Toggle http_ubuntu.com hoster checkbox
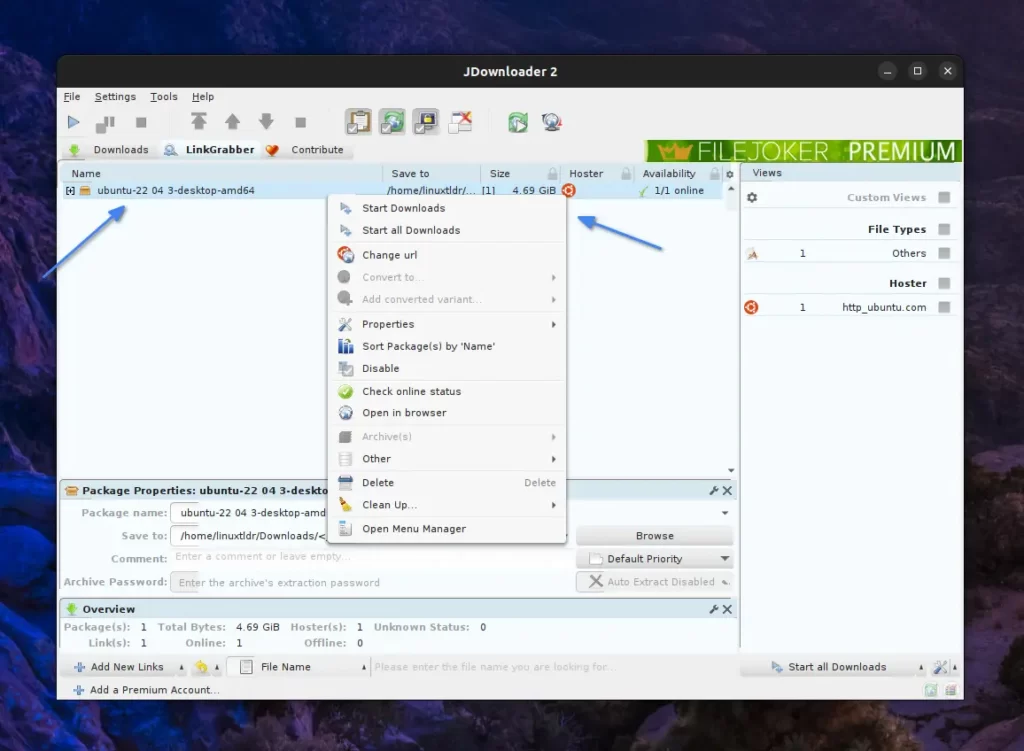 (944, 307)
